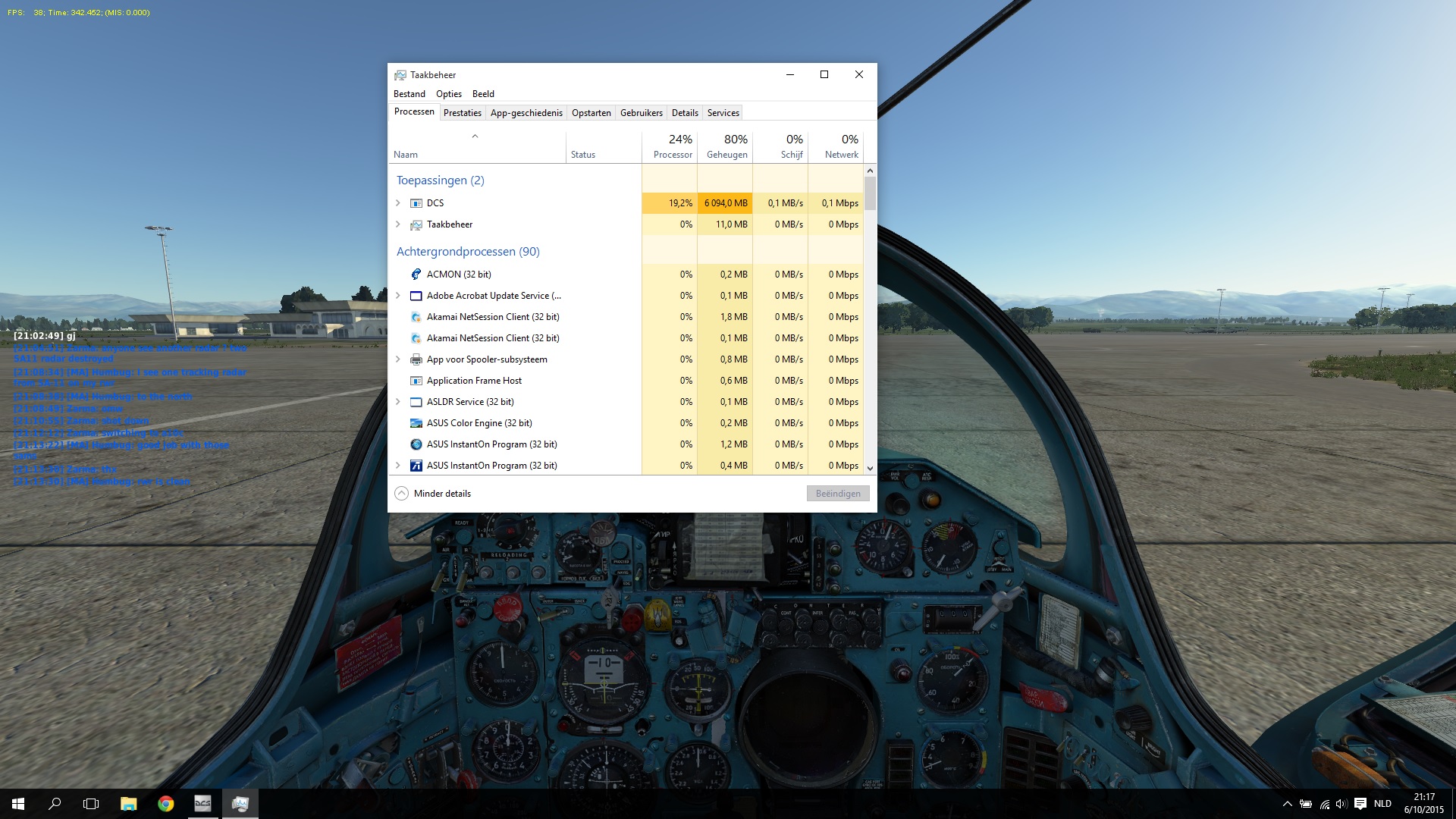Image resolution: width=1456 pixels, height=819 pixels.
Task: Expand the Taakbeheer application entry
Action: click(x=398, y=224)
